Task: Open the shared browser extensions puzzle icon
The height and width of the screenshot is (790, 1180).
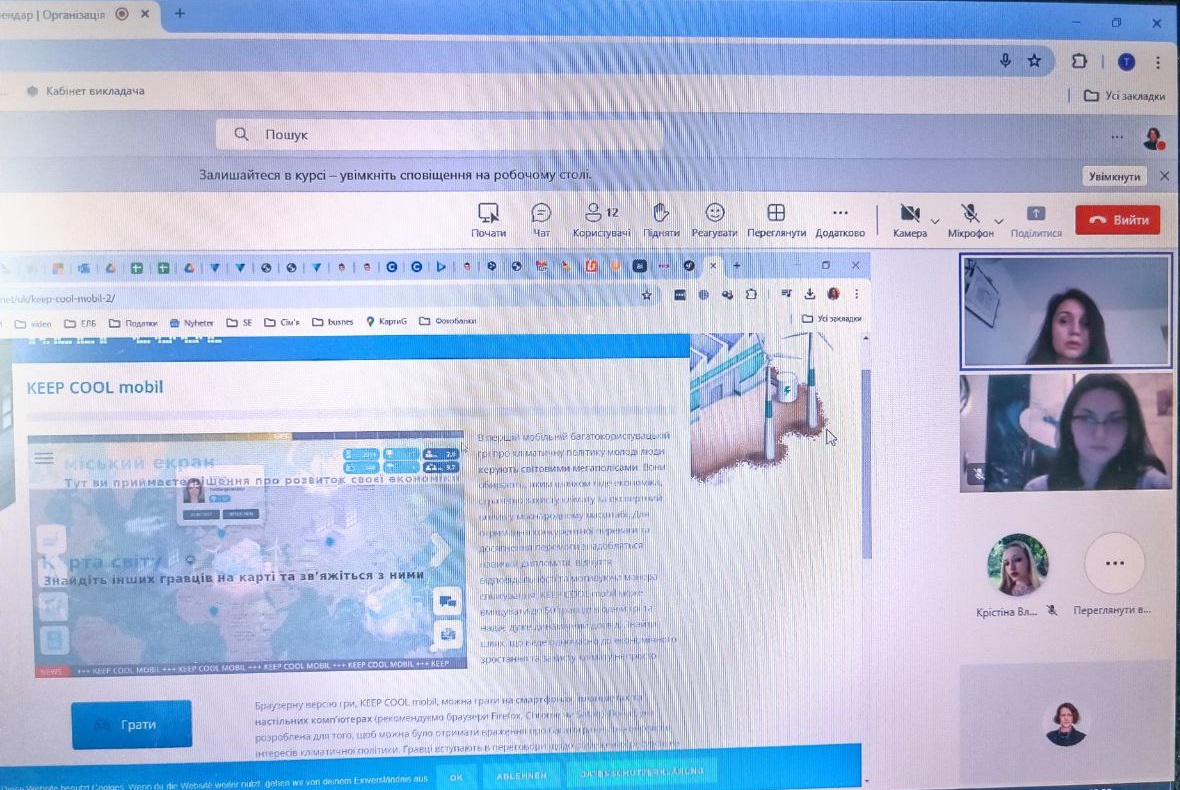Action: [x=751, y=294]
